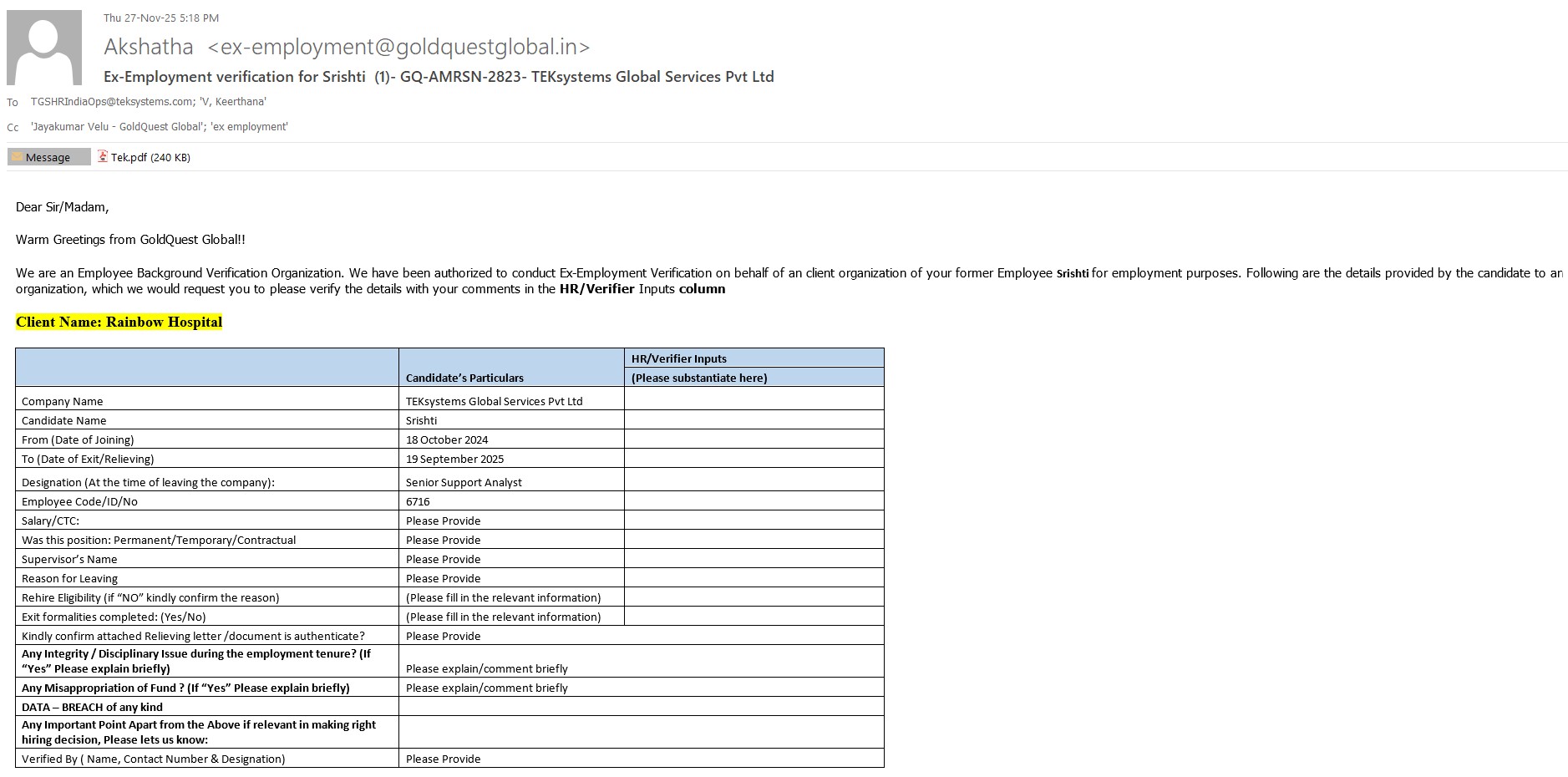Click the 'Salary/CTC:' row label

(51, 521)
